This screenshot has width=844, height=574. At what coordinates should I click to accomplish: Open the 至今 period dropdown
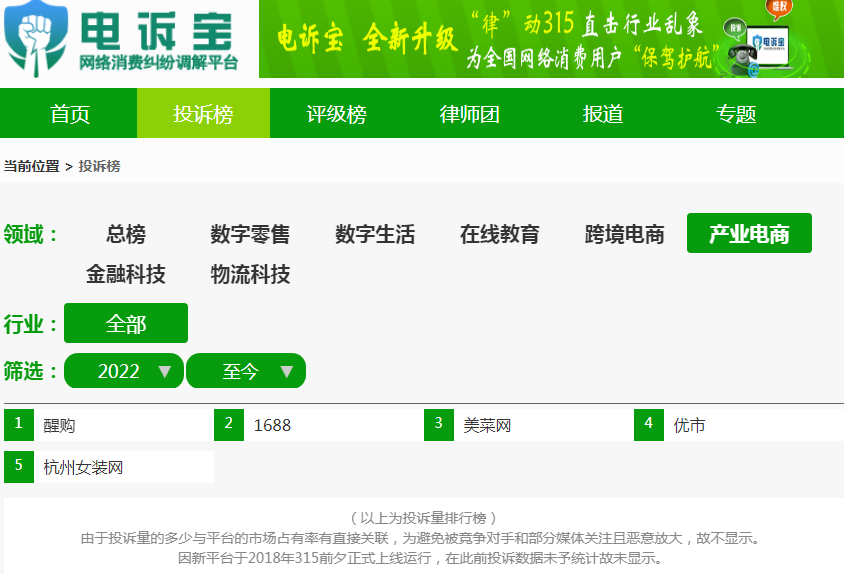[x=246, y=370]
